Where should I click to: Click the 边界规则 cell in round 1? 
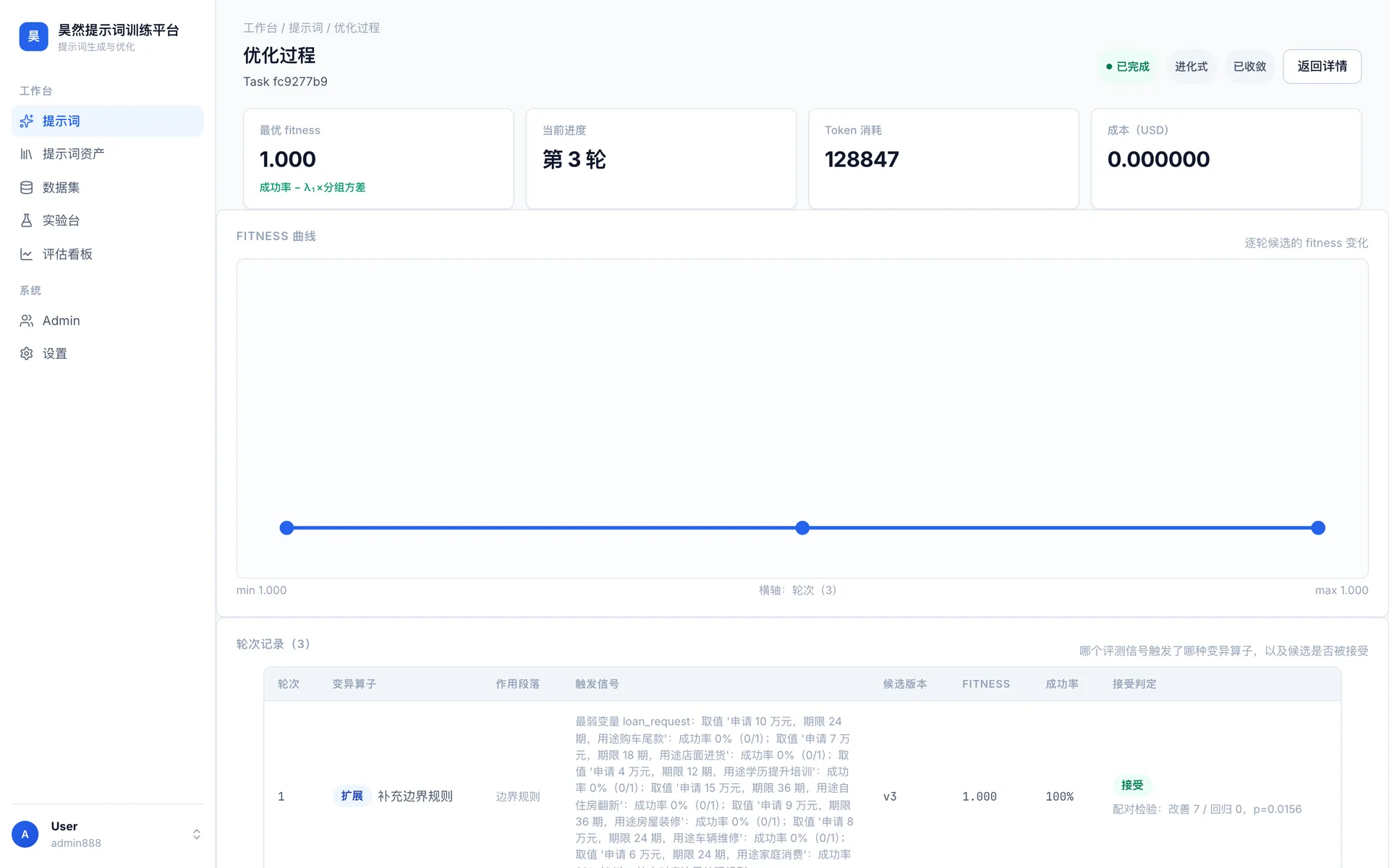coord(518,796)
